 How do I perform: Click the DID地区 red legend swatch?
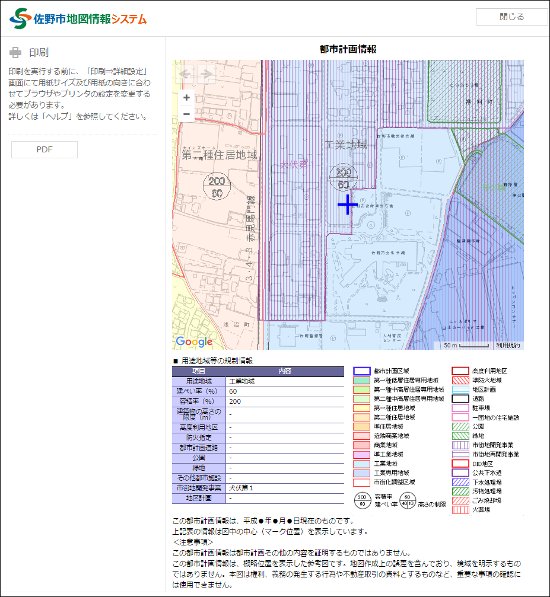[x=460, y=463]
